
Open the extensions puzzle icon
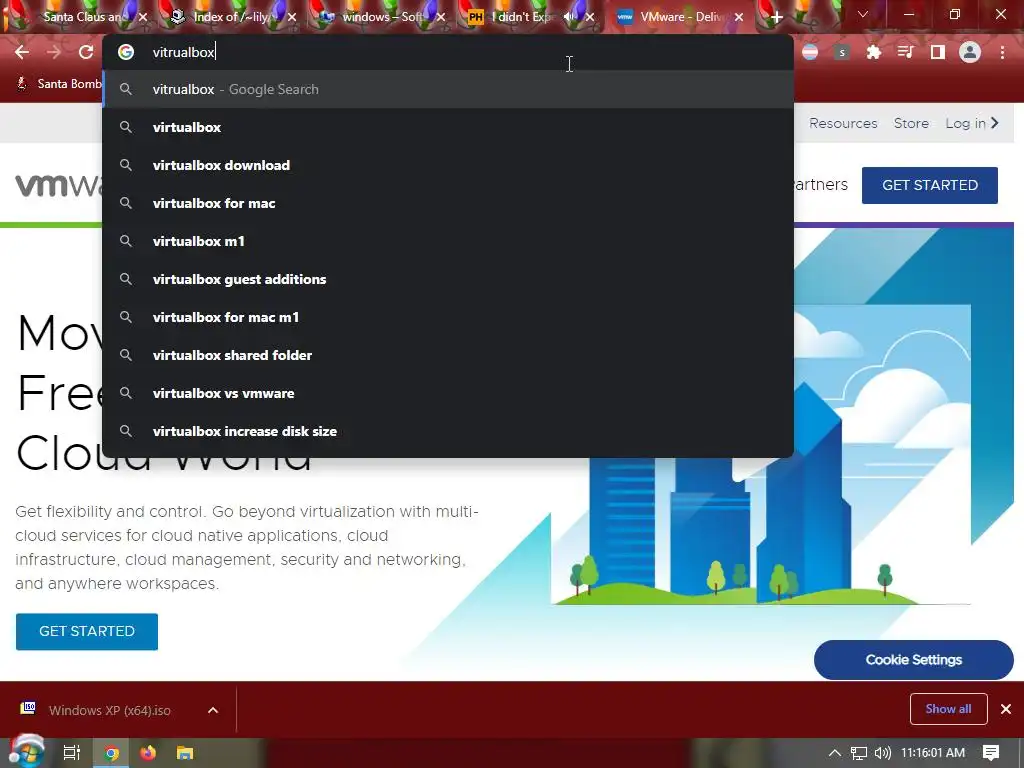(x=874, y=52)
